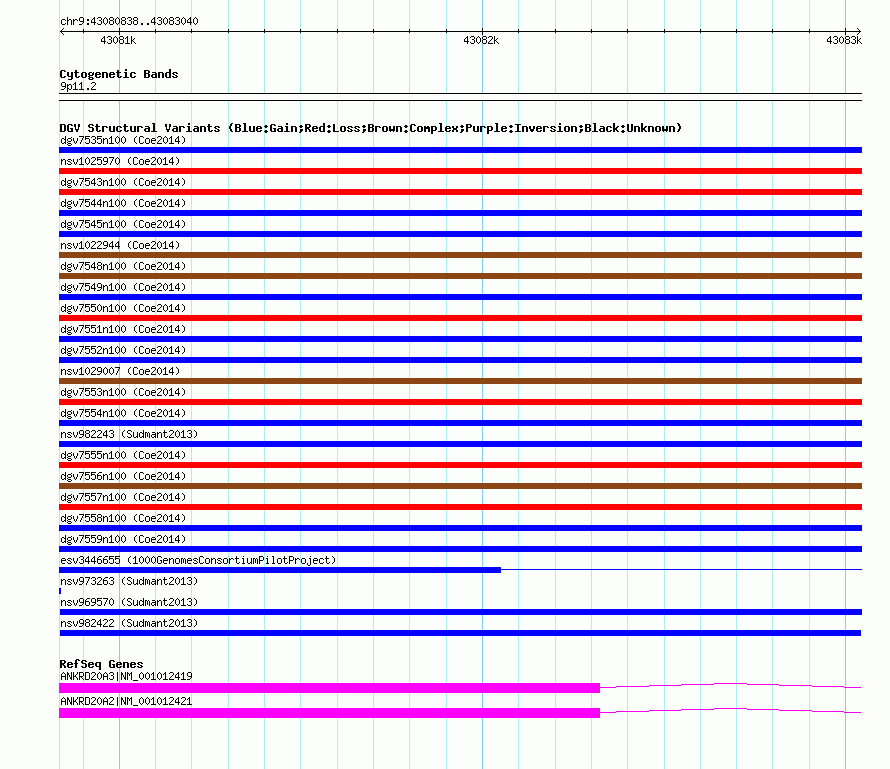The height and width of the screenshot is (769, 890).
Task: Click the 43082k ruler tick label
Action: pyautogui.click(x=481, y=40)
